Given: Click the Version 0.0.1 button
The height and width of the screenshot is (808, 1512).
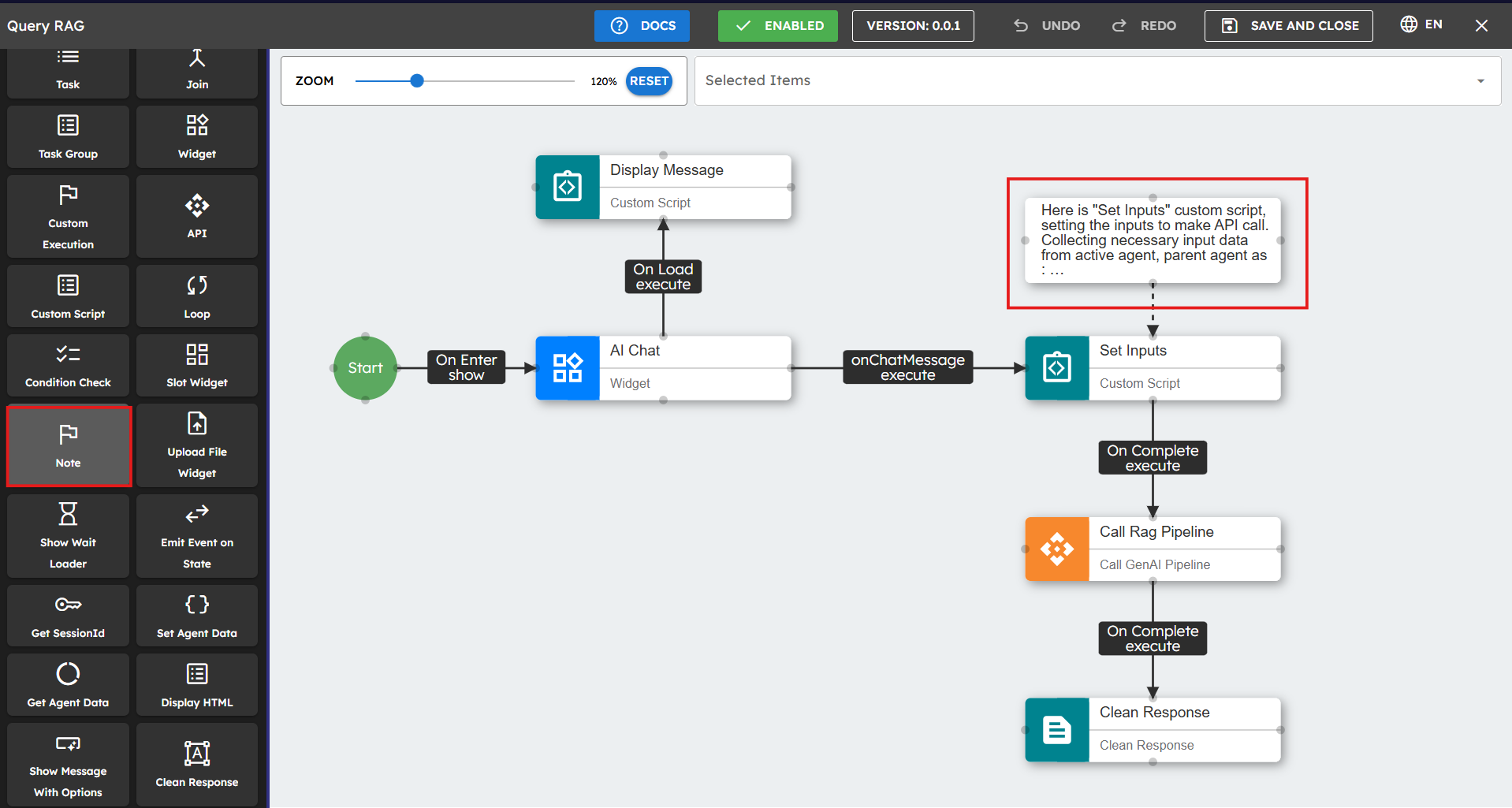Looking at the screenshot, I should point(913,26).
